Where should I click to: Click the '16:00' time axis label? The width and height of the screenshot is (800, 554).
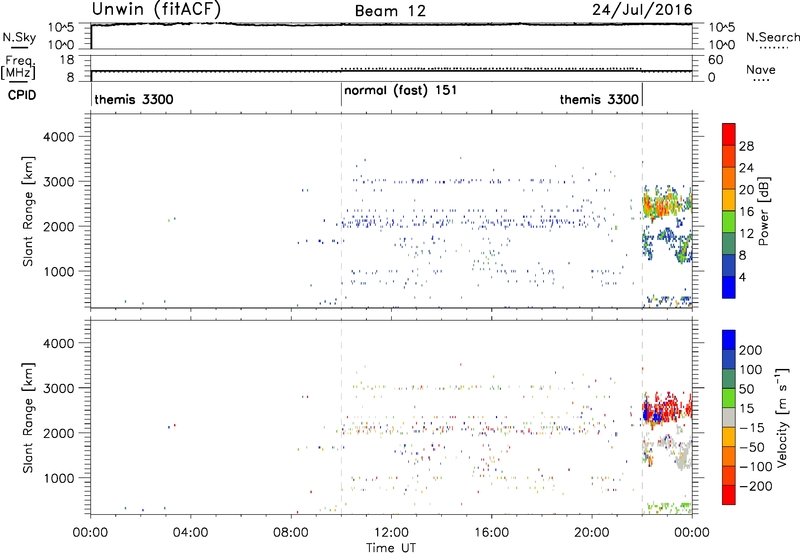[491, 533]
